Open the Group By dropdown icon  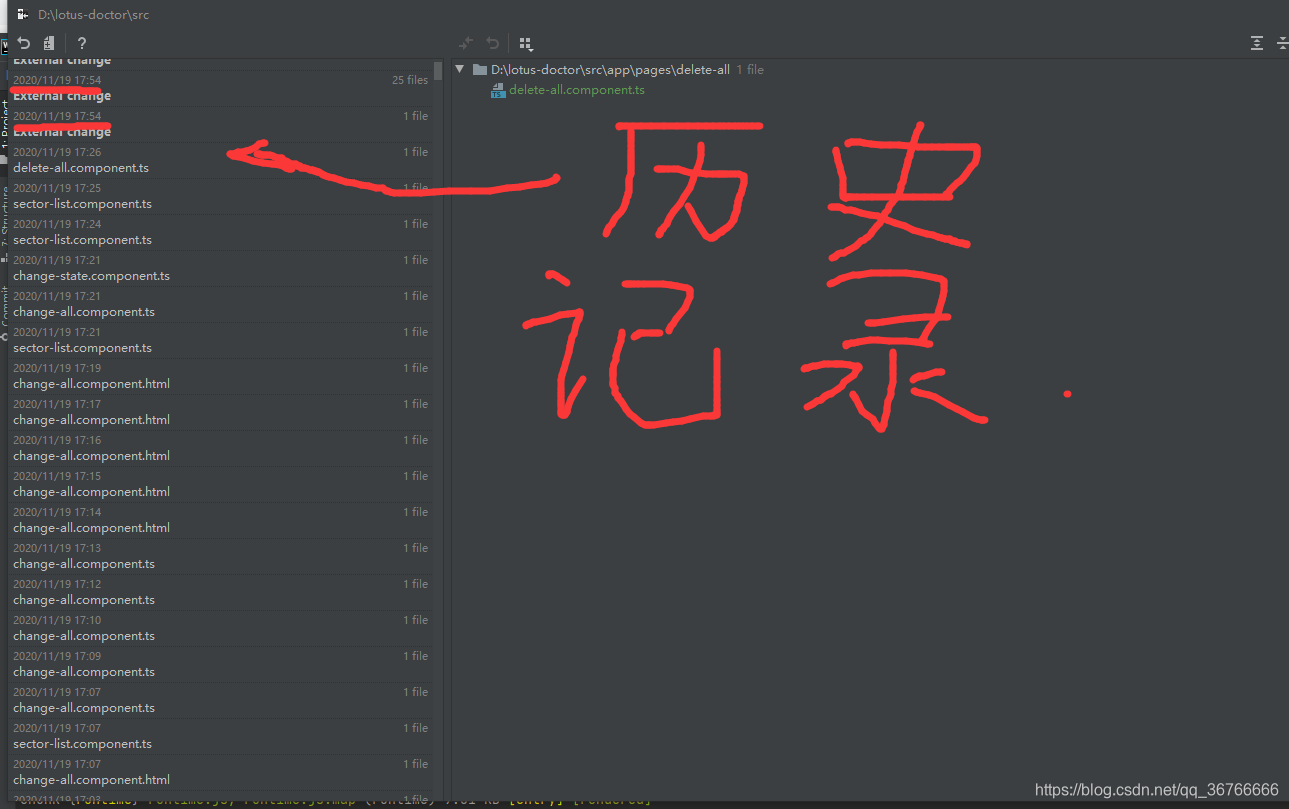pos(526,43)
